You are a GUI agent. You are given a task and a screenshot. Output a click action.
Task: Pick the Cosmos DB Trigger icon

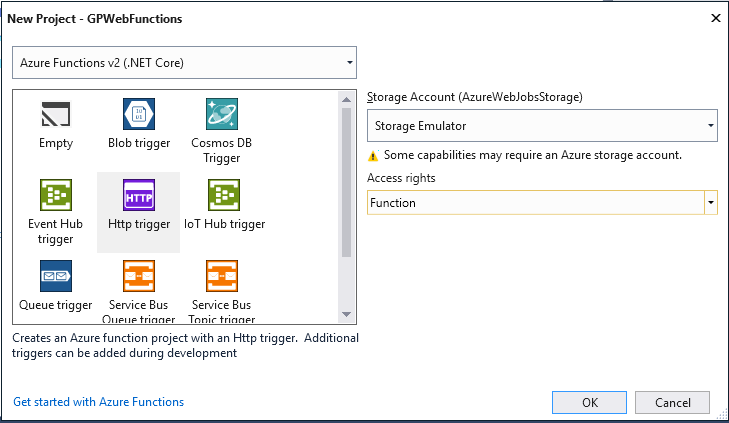222,114
